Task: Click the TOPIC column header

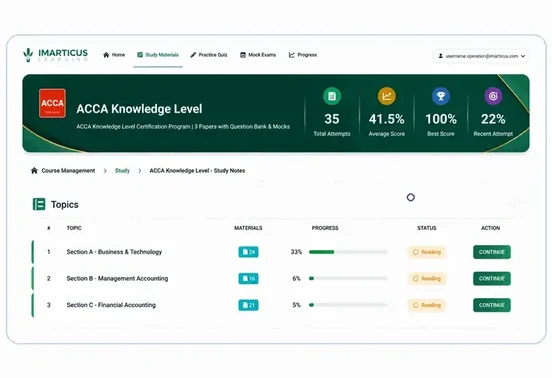Action: pyautogui.click(x=74, y=228)
